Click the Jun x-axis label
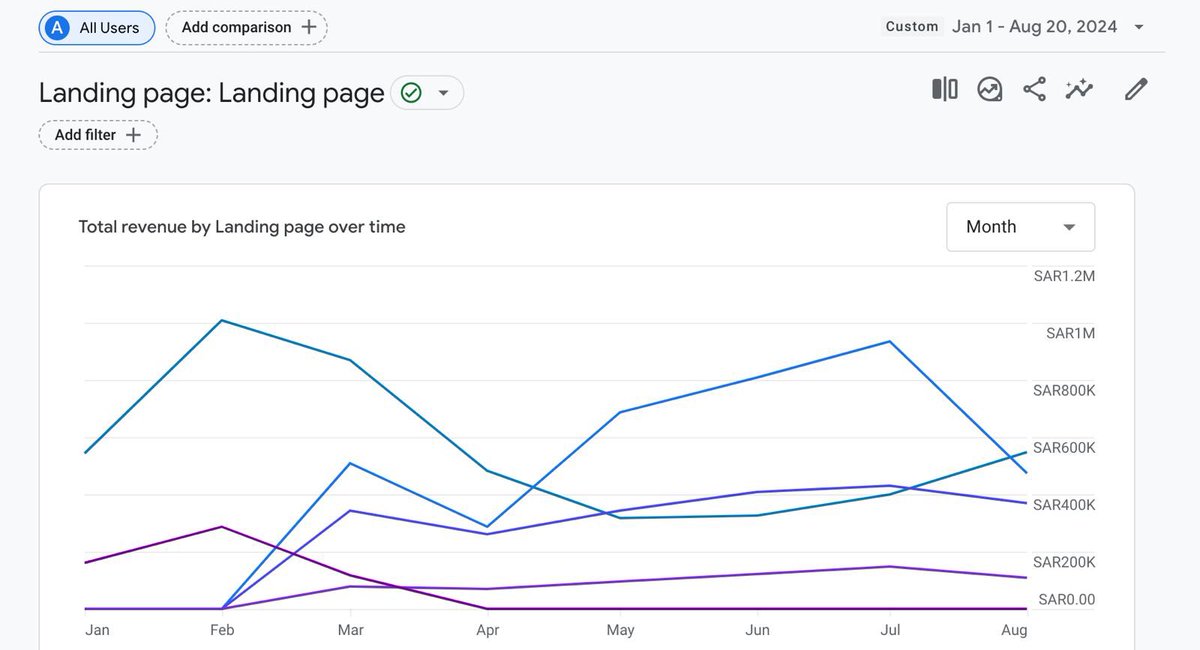This screenshot has width=1200, height=650. coord(758,630)
